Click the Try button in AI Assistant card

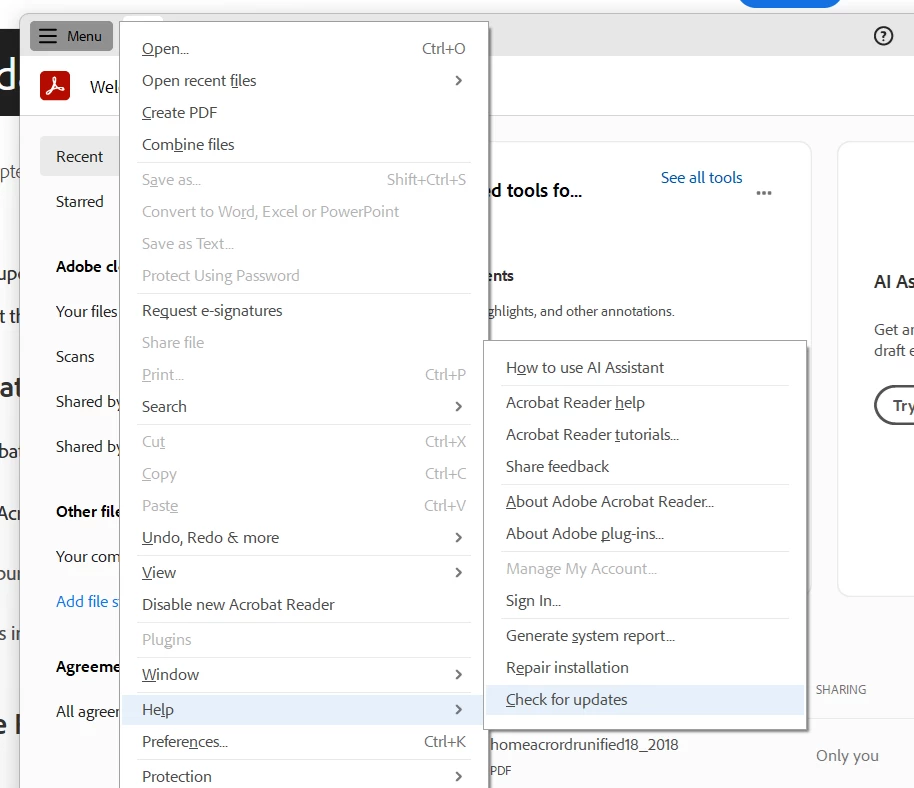[x=895, y=406]
